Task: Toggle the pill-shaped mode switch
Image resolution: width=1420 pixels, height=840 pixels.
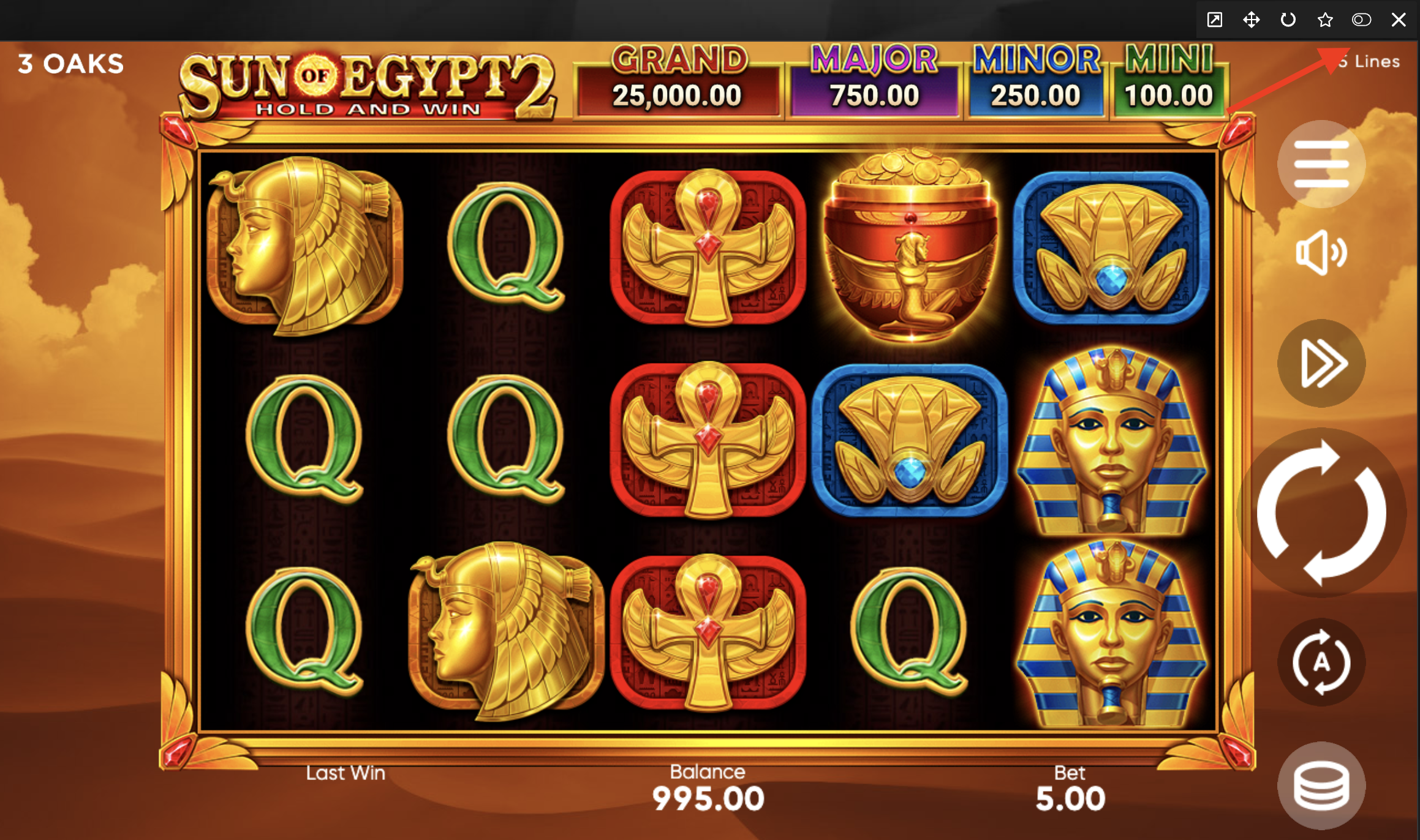Action: tap(1361, 20)
